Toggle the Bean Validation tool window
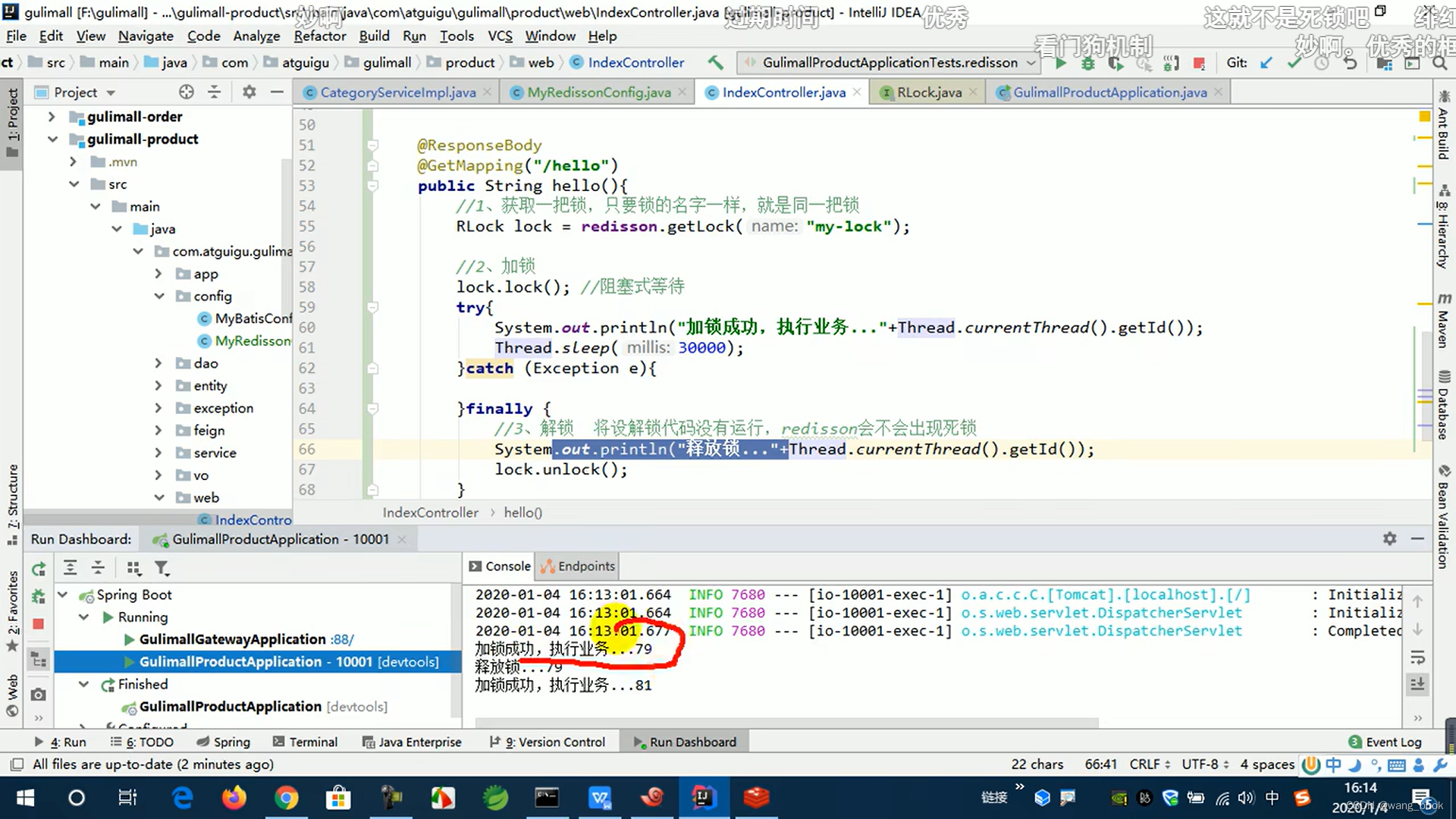Image resolution: width=1456 pixels, height=819 pixels. [x=1444, y=516]
